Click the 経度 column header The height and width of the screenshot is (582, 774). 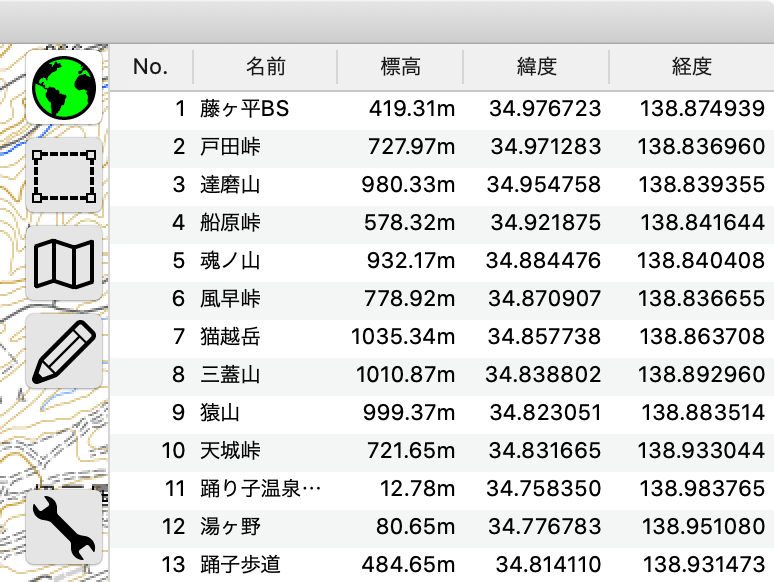pyautogui.click(x=692, y=67)
